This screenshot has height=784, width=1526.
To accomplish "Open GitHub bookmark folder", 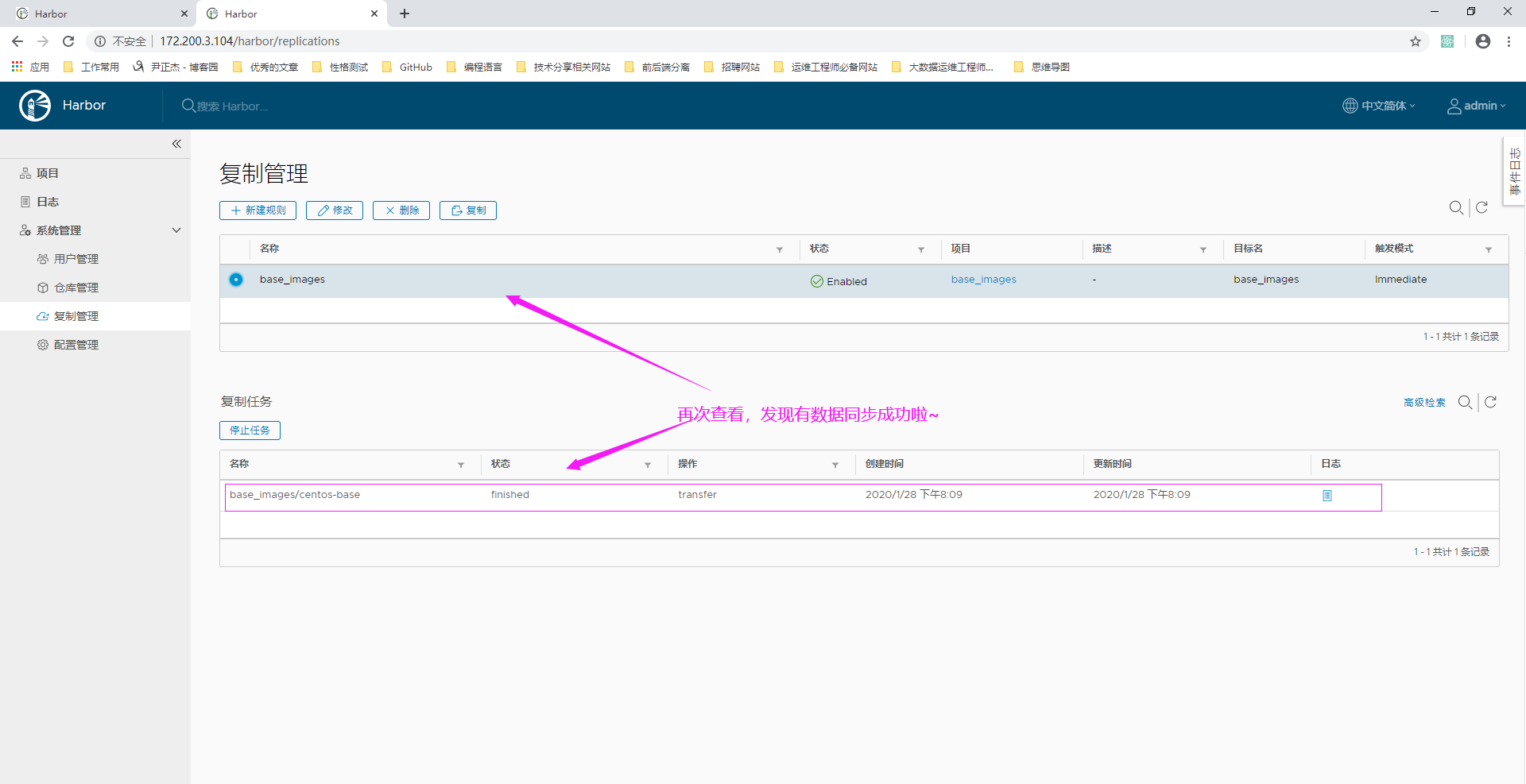I will [x=407, y=67].
